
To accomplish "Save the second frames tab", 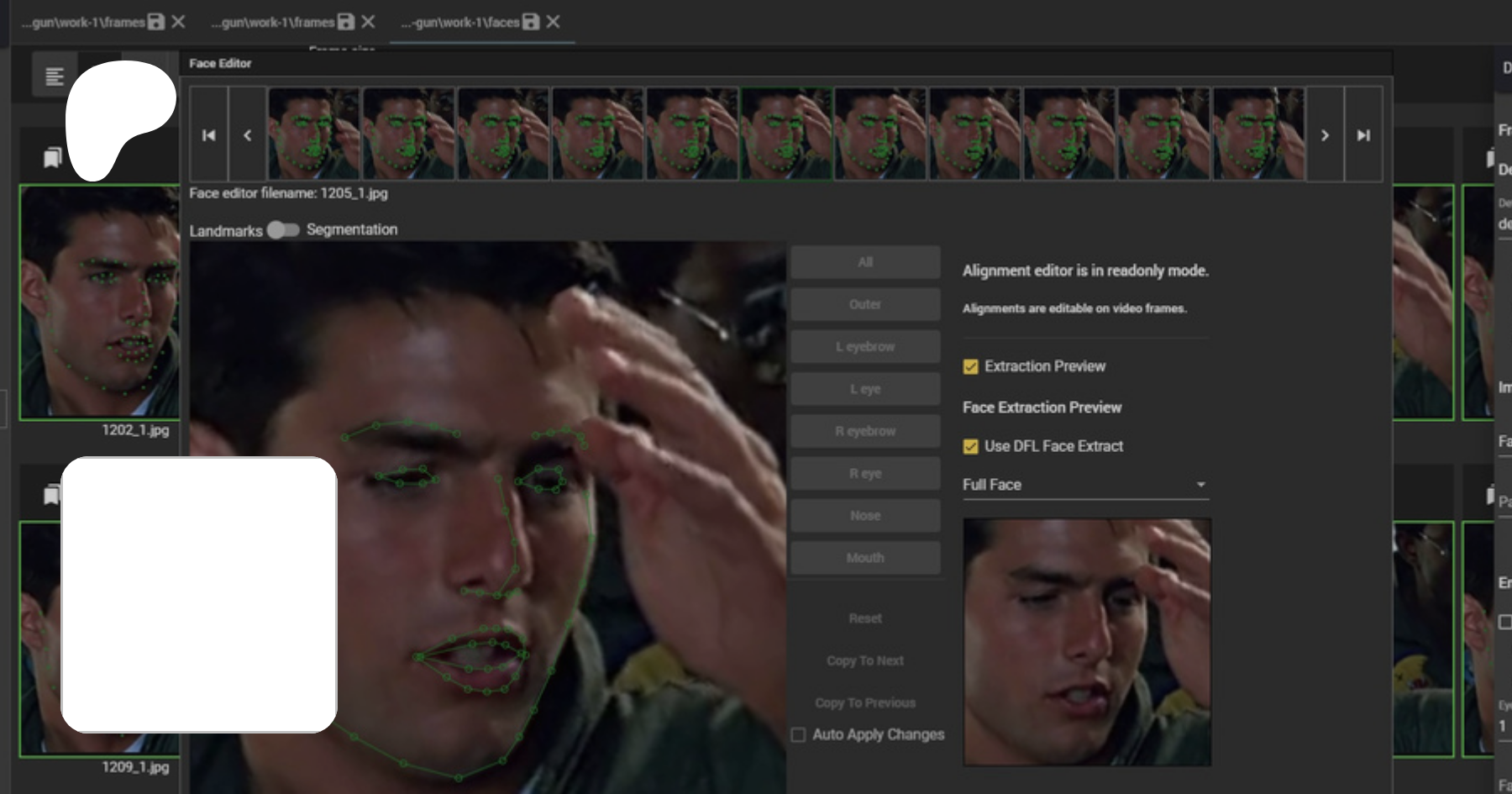I will (346, 22).
